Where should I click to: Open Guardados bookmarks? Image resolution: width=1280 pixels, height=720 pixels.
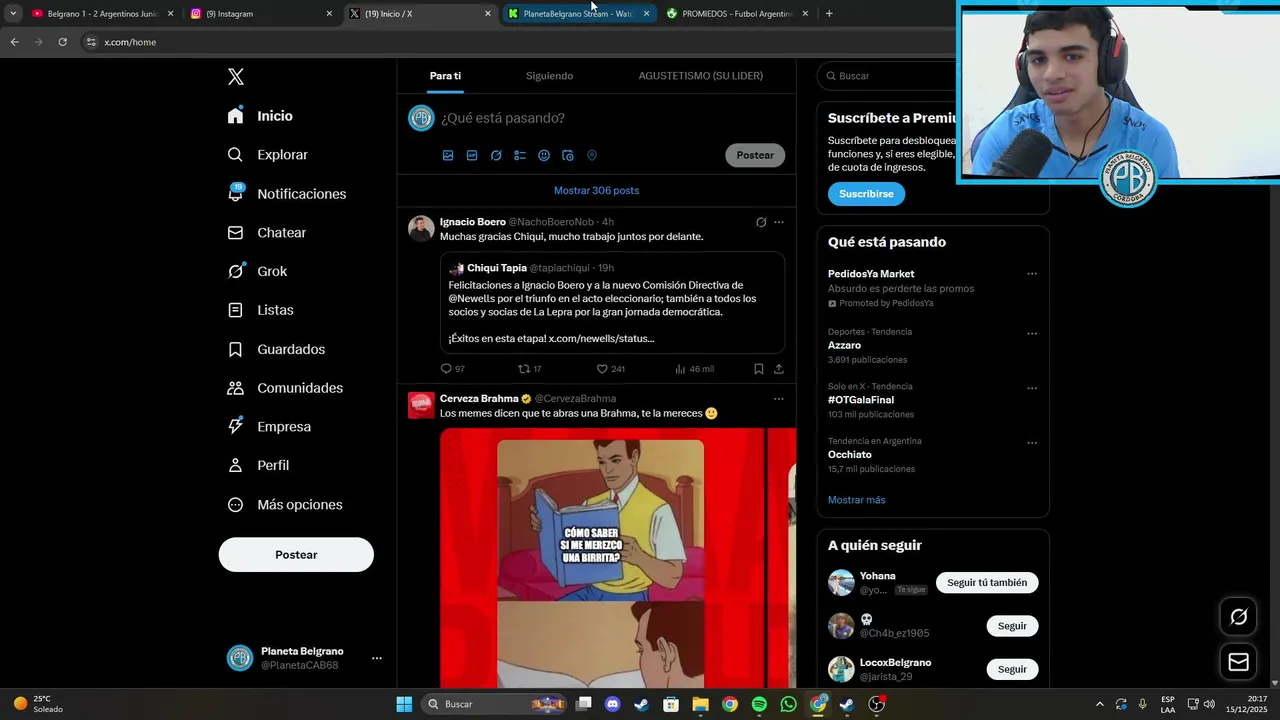pyautogui.click(x=276, y=349)
